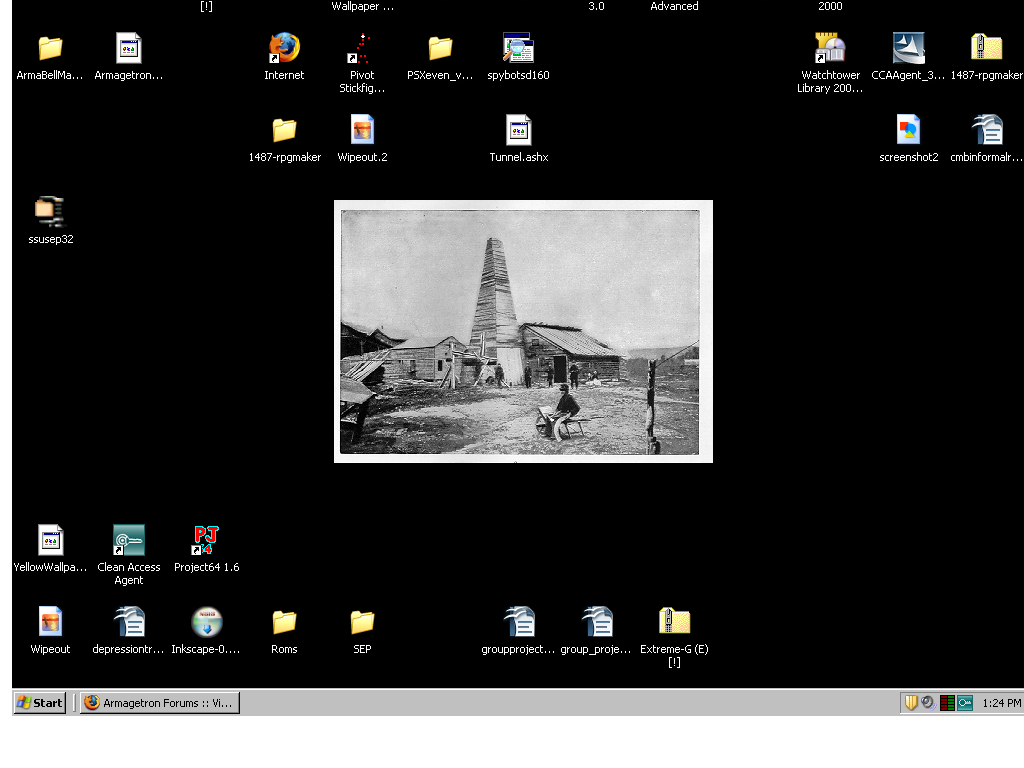Switch to Armagetron Forums taskbar window
The width and height of the screenshot is (1024, 768).
(160, 703)
